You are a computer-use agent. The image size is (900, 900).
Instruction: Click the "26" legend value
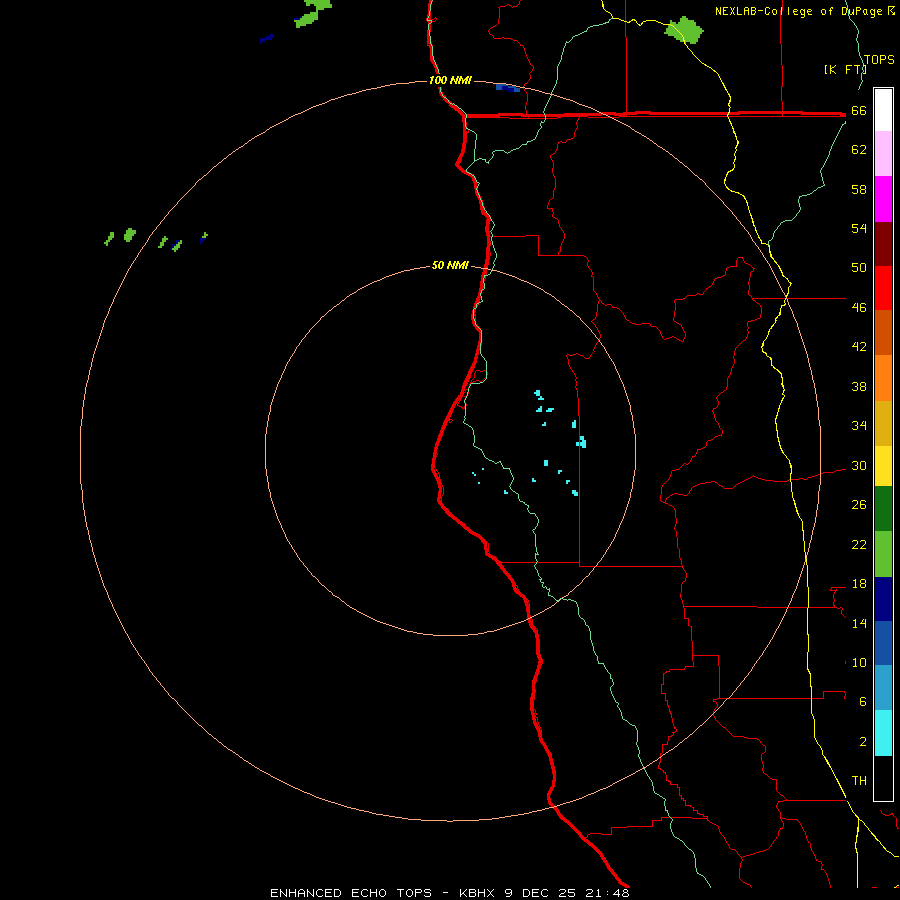pyautogui.click(x=859, y=505)
